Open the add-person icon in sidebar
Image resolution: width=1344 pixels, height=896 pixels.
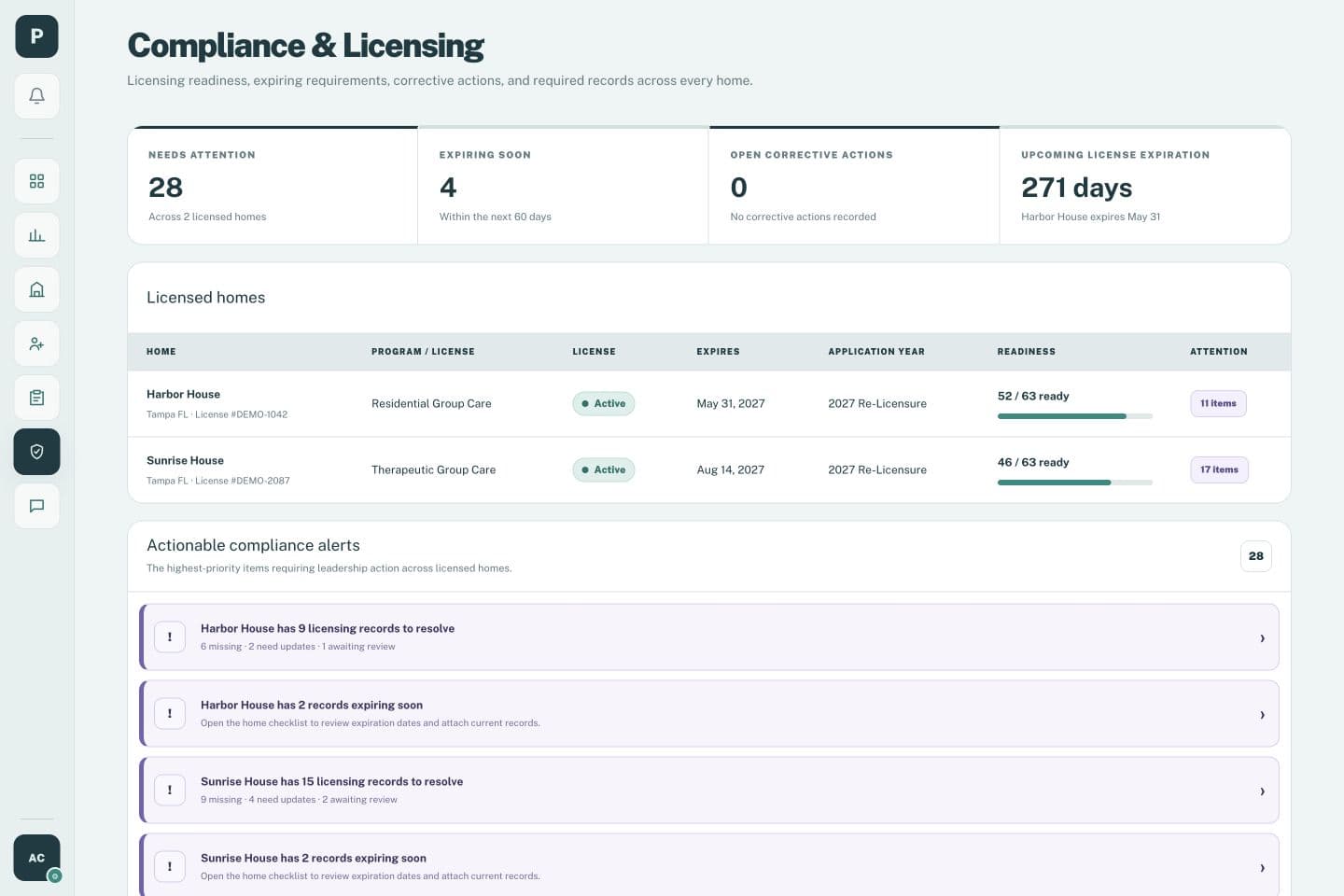[x=36, y=343]
